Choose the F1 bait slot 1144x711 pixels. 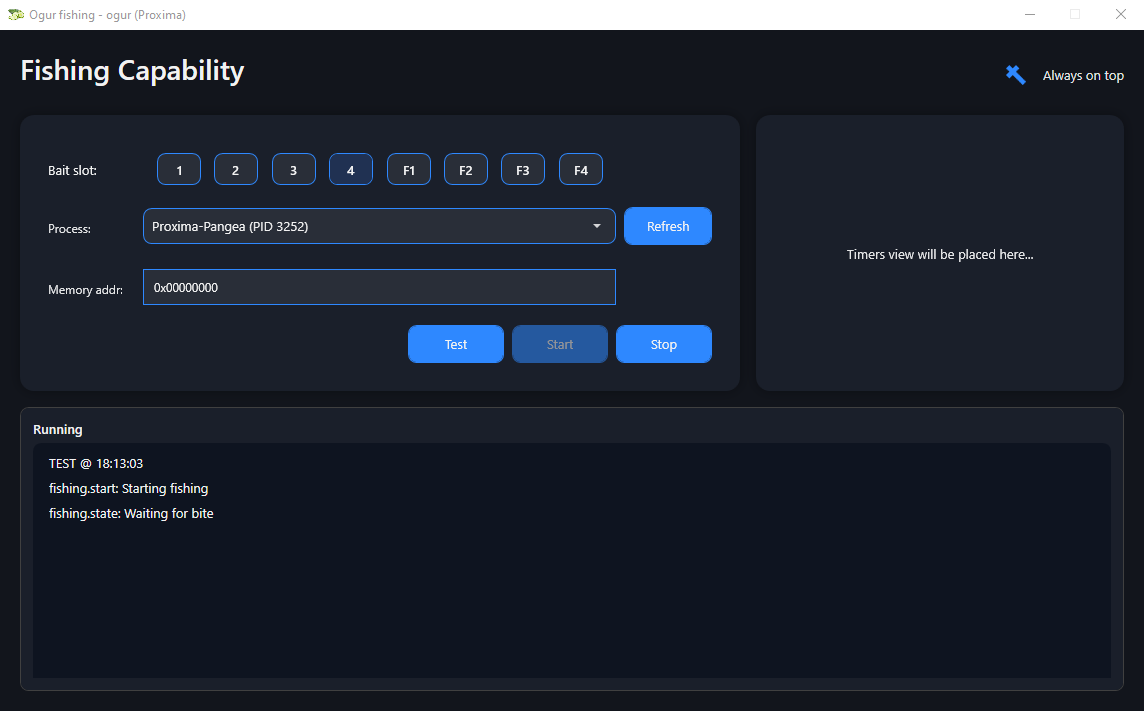[x=409, y=170]
